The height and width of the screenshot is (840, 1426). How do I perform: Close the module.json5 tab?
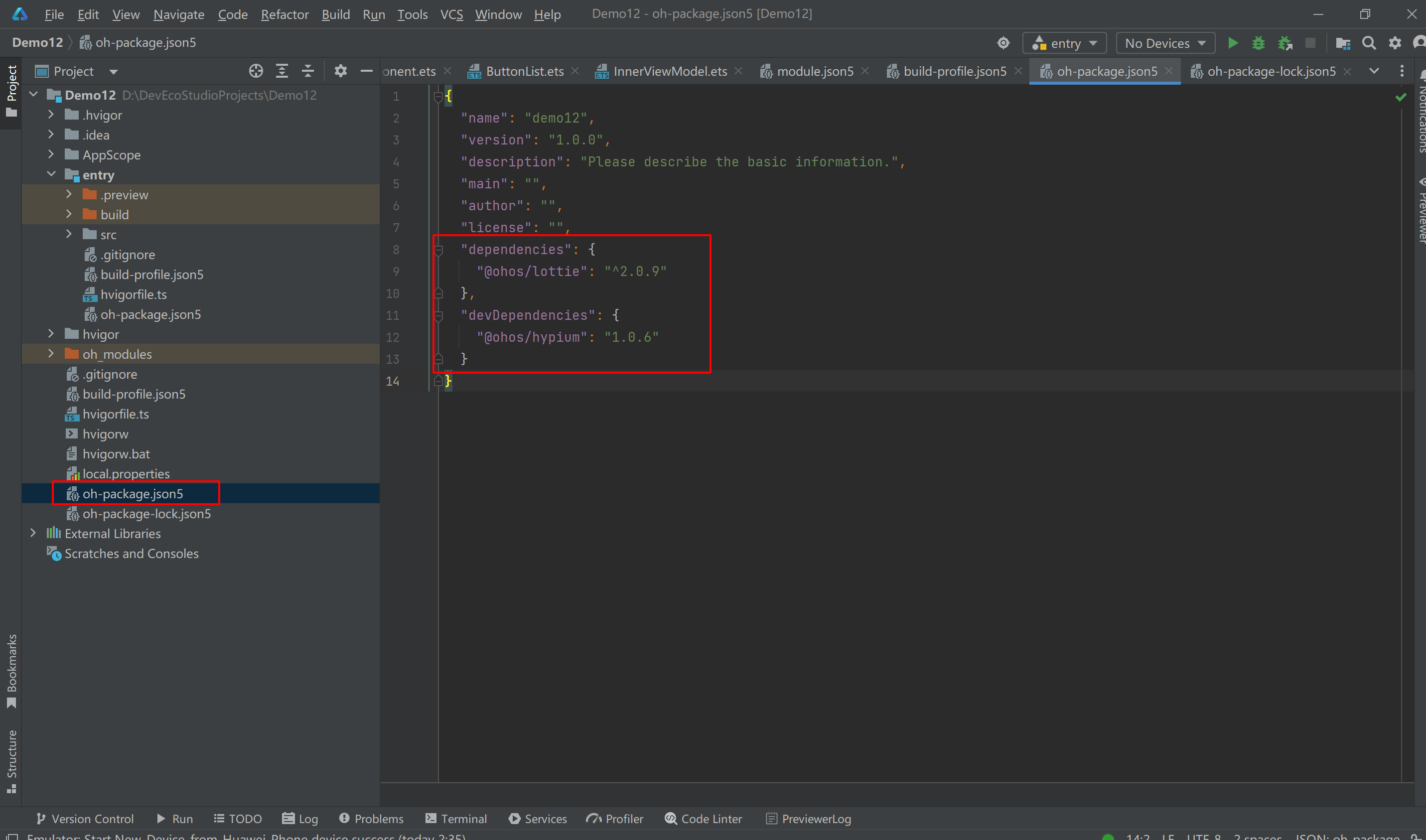click(864, 71)
